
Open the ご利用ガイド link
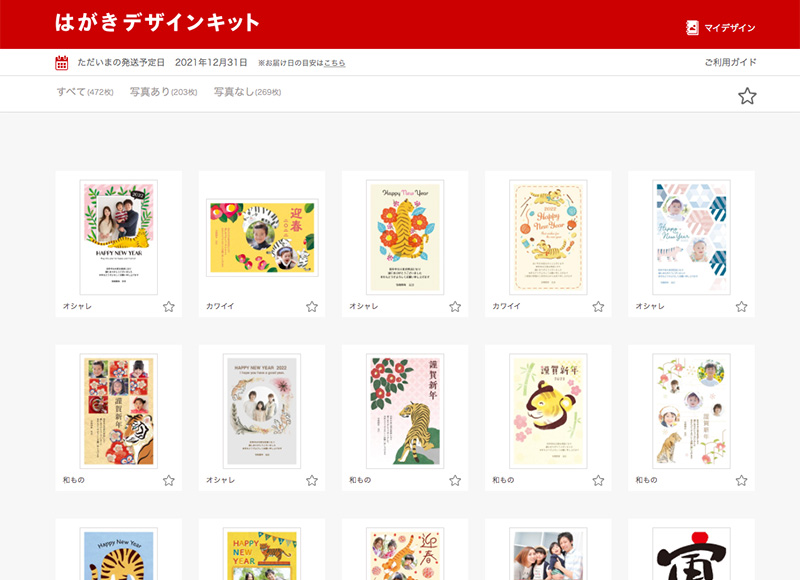pyautogui.click(x=730, y=62)
